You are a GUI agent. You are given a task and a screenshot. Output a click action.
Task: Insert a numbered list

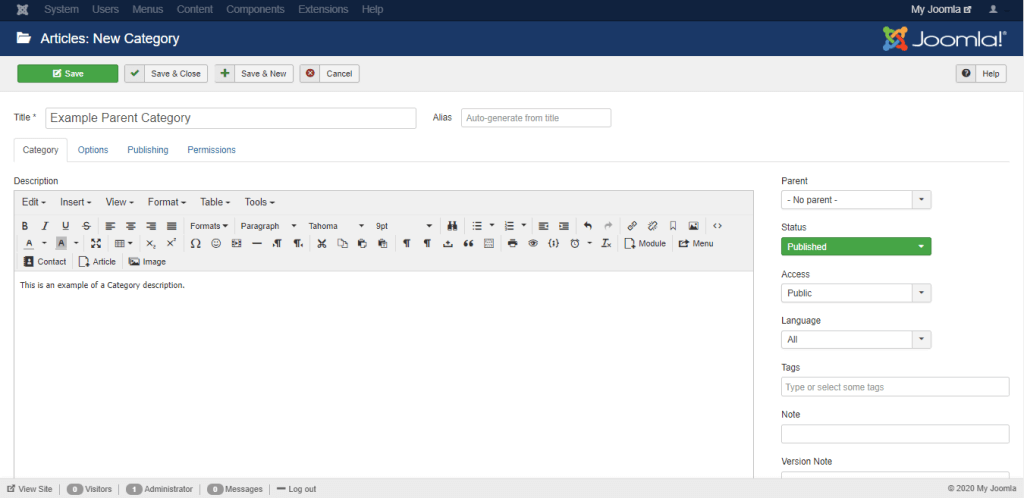509,226
